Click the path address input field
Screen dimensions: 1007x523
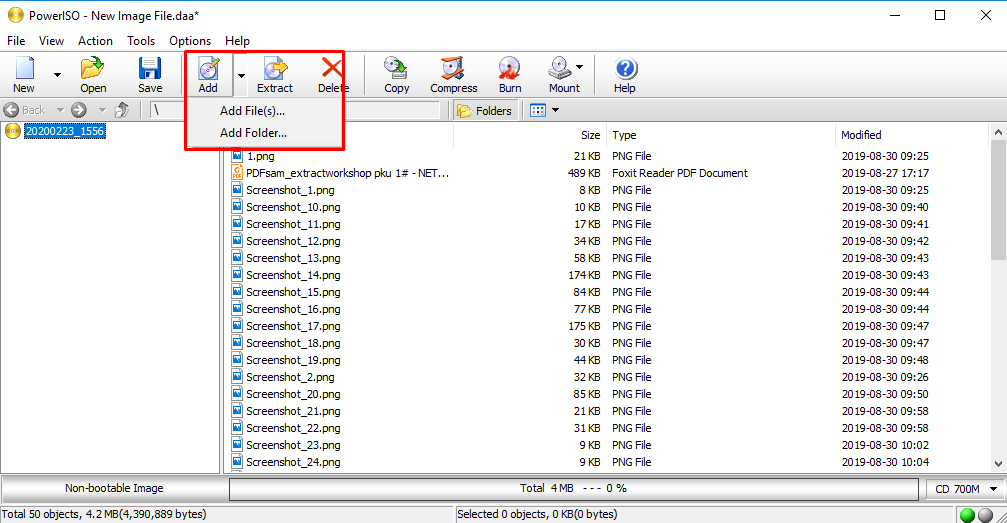pyautogui.click(x=295, y=110)
